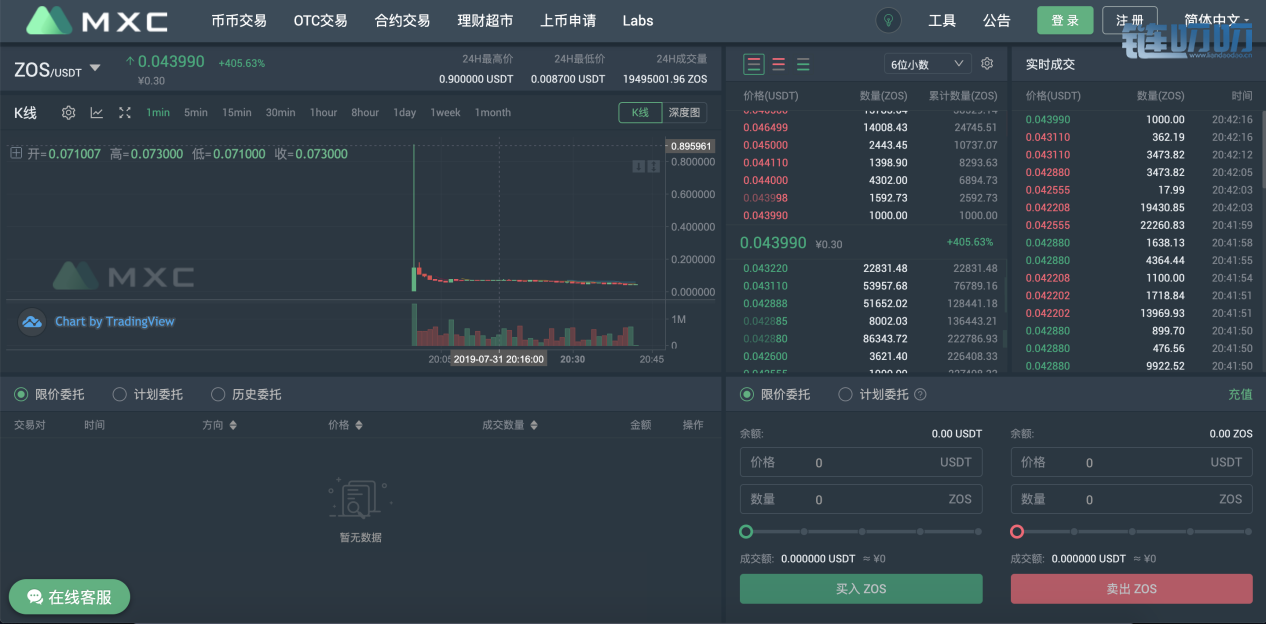The image size is (1266, 624).
Task: Open 工具 menu
Action: tap(942, 20)
